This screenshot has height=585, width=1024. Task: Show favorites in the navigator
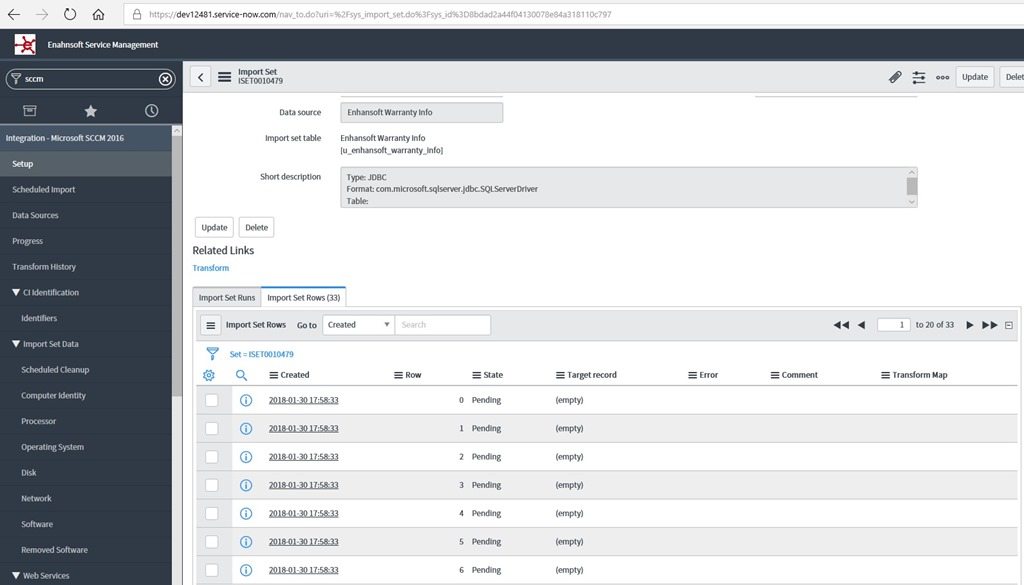click(x=91, y=110)
